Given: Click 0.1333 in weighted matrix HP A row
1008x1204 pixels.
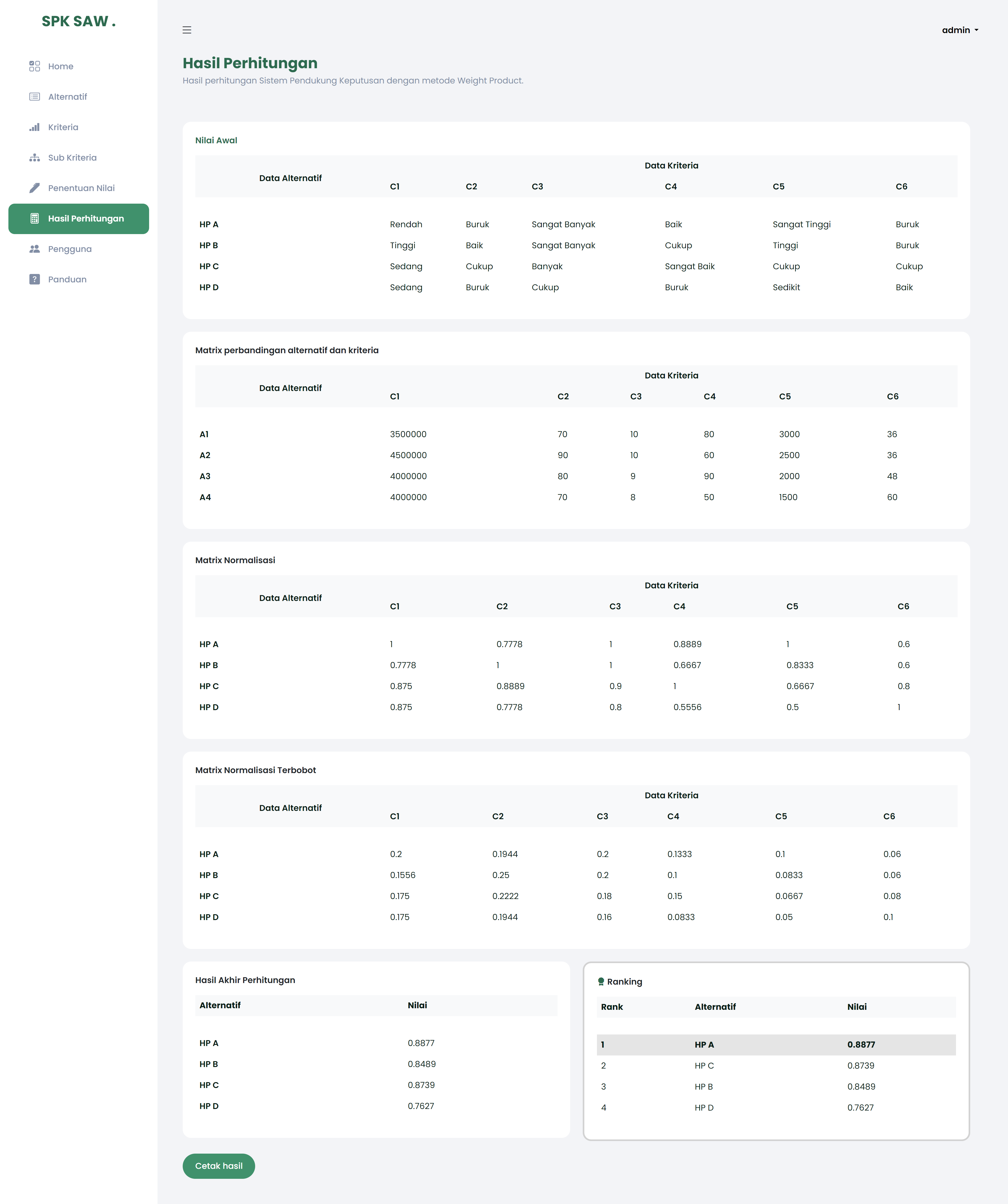Looking at the screenshot, I should click(679, 854).
